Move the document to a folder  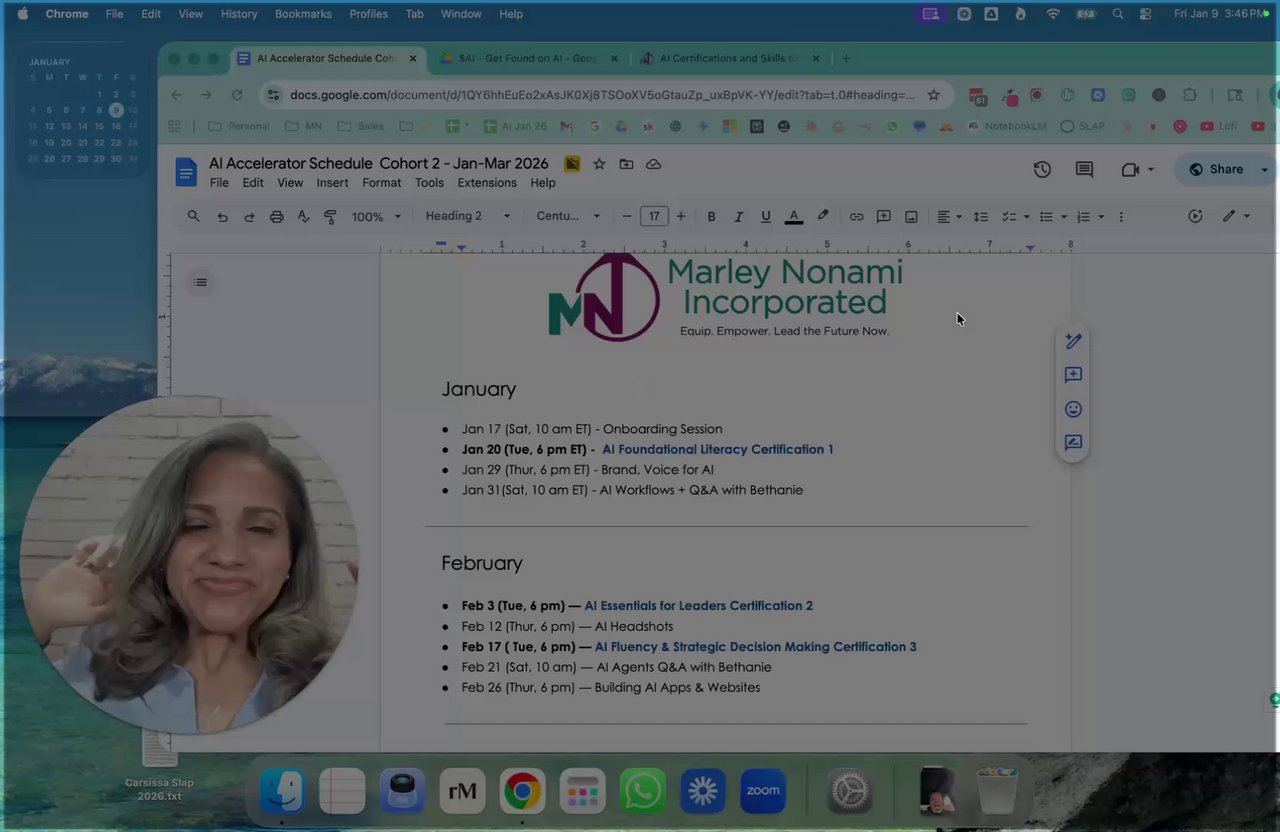626,164
